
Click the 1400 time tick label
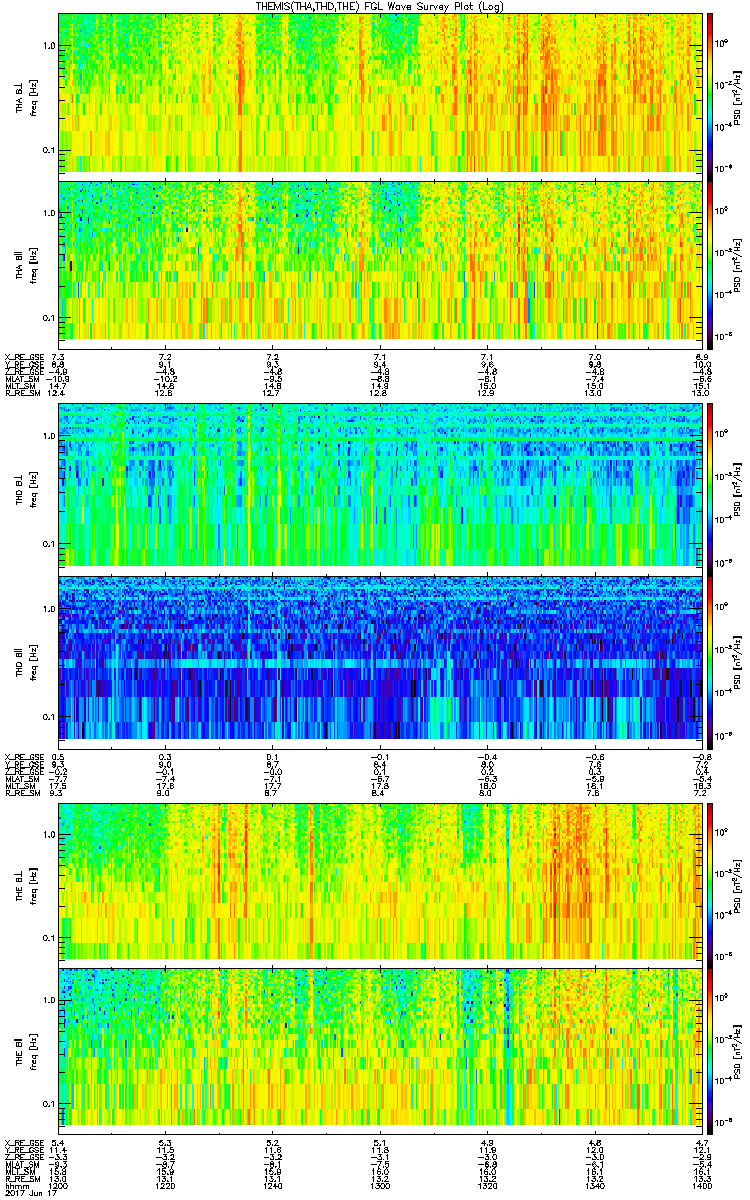[x=700, y=1187]
